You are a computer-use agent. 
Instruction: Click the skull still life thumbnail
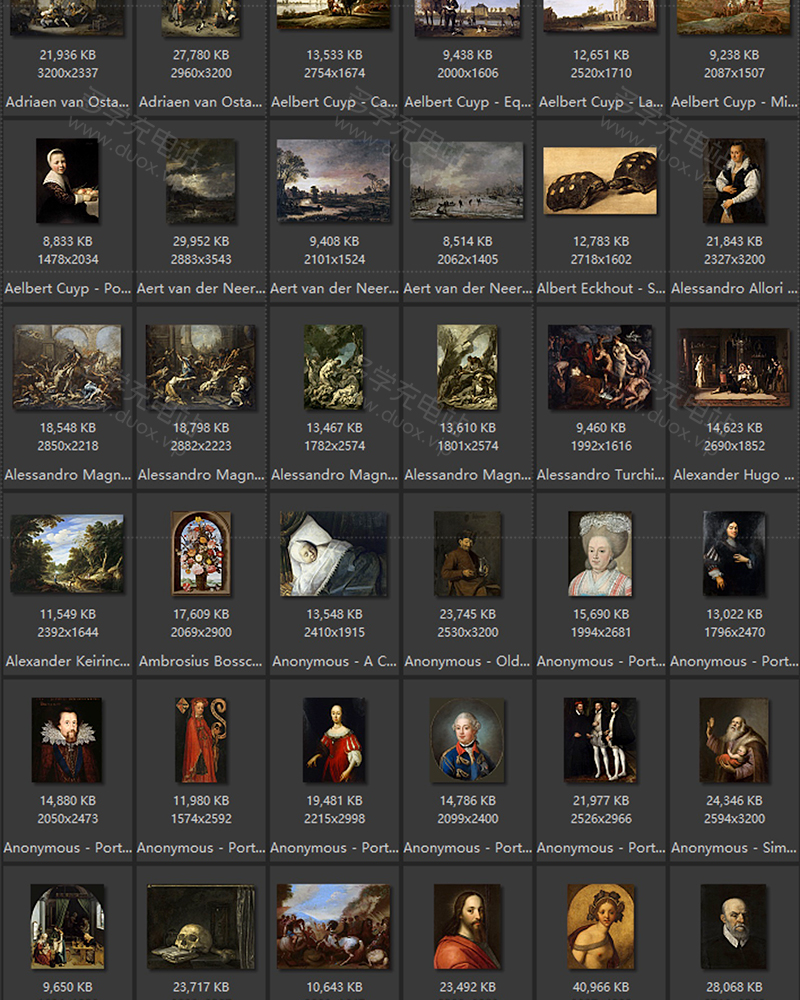201,926
